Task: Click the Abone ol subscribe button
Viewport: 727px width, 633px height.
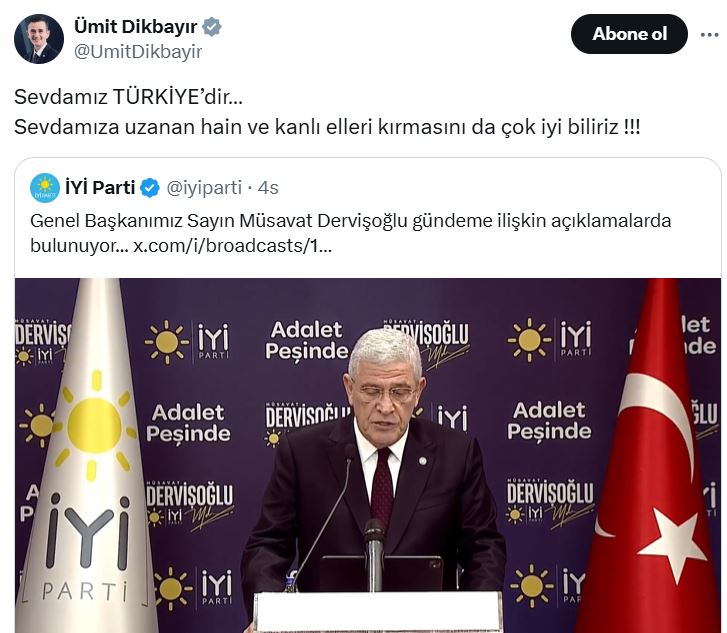Action: 629,34
